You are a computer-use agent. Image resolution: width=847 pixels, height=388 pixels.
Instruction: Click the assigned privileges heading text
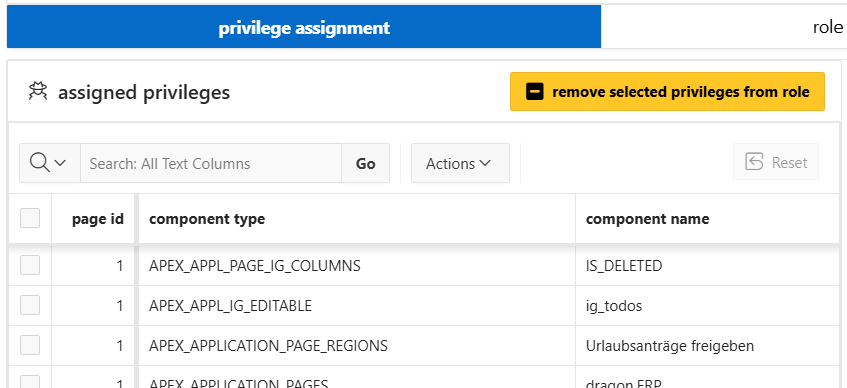[144, 92]
